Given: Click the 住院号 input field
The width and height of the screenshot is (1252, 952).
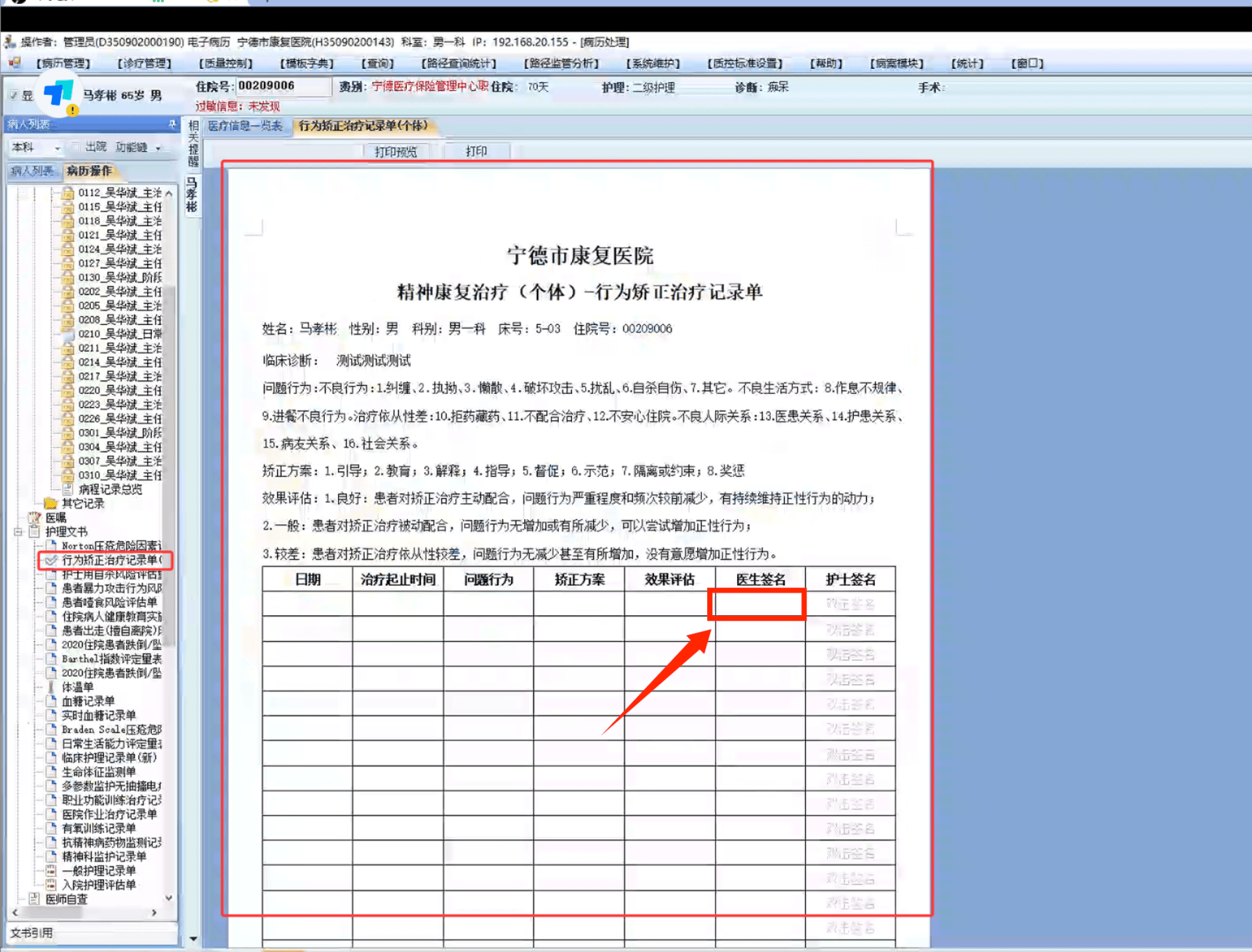Looking at the screenshot, I should 283,86.
